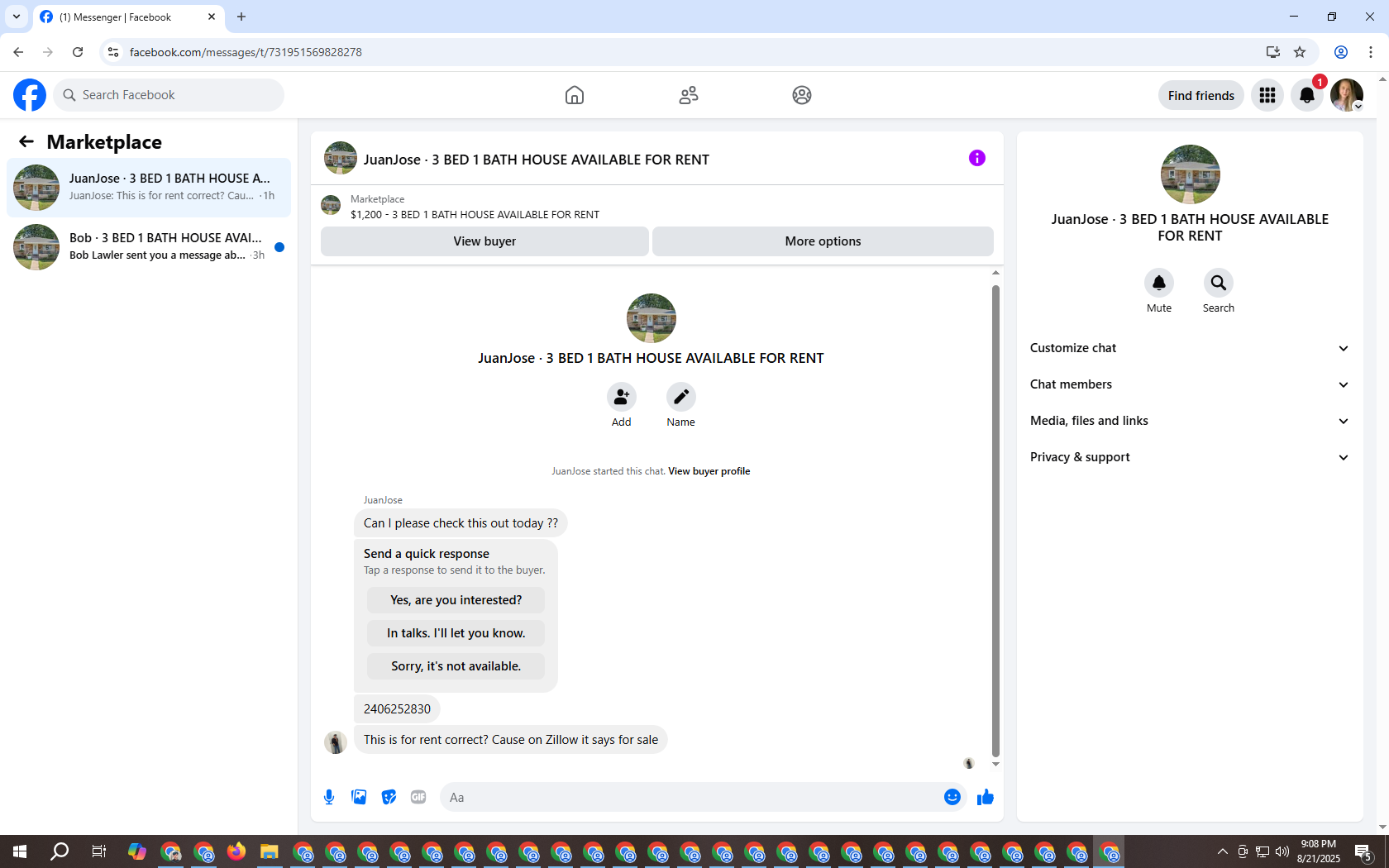The image size is (1389, 868).
Task: Open Chrome three-dot menu
Action: [x=1371, y=52]
